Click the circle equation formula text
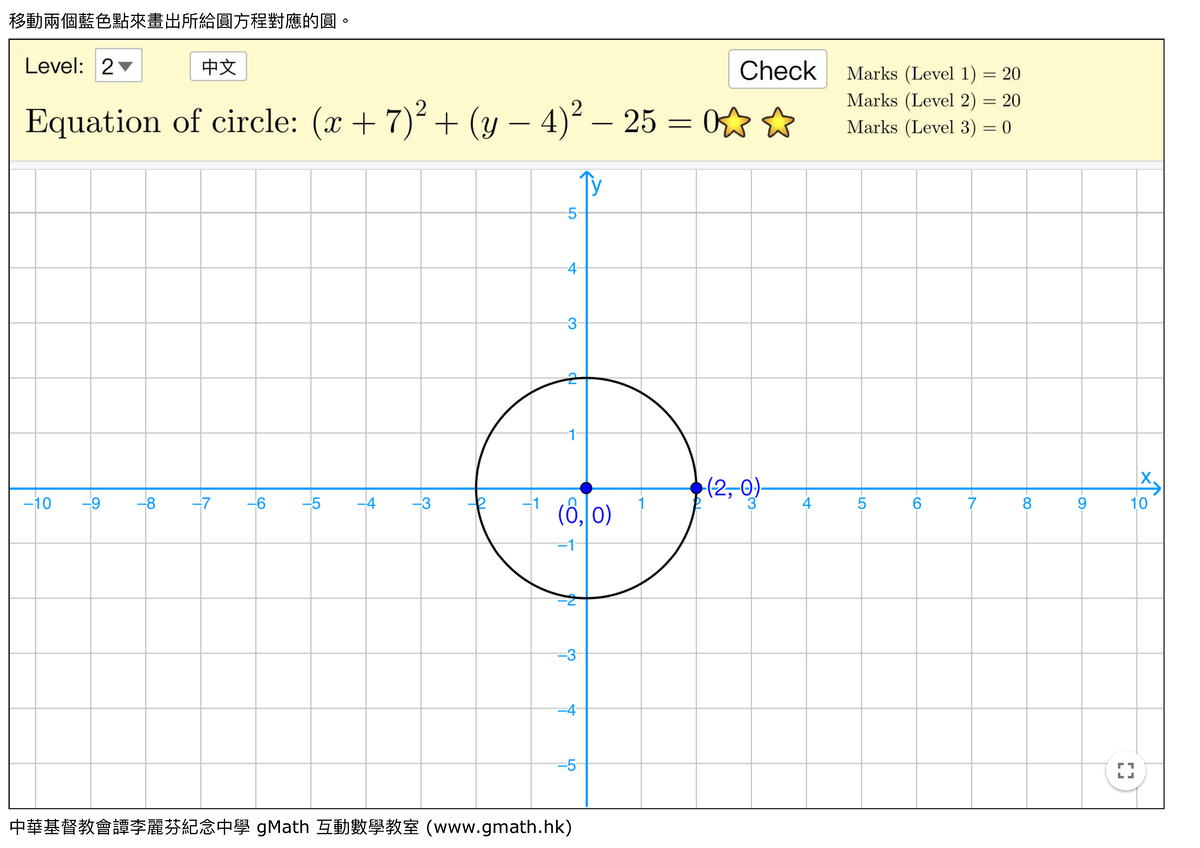This screenshot has height=848, width=1200. (x=515, y=122)
